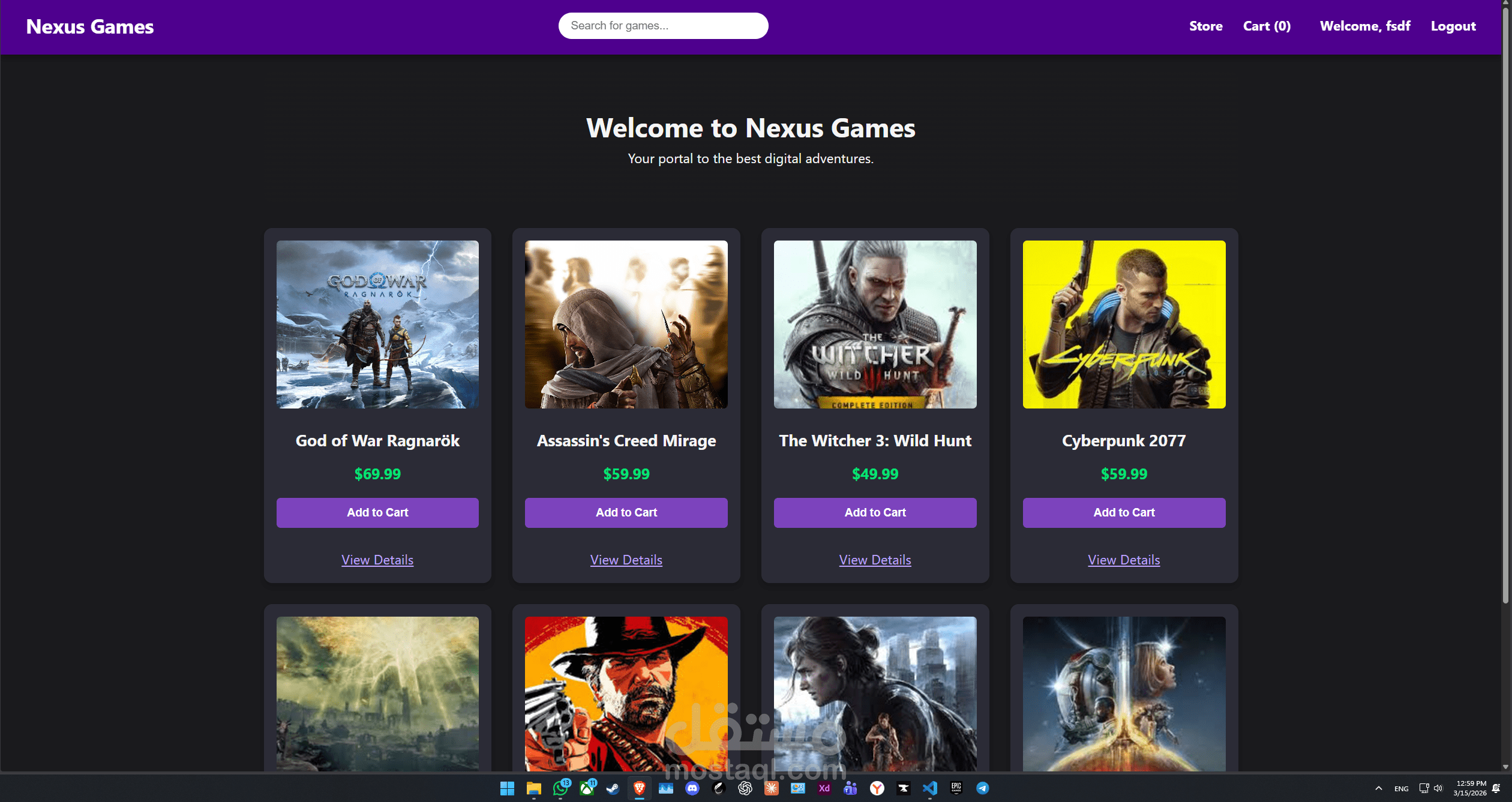View Details for The Witcher 3
Screen dimensions: 1512x802
point(875,560)
